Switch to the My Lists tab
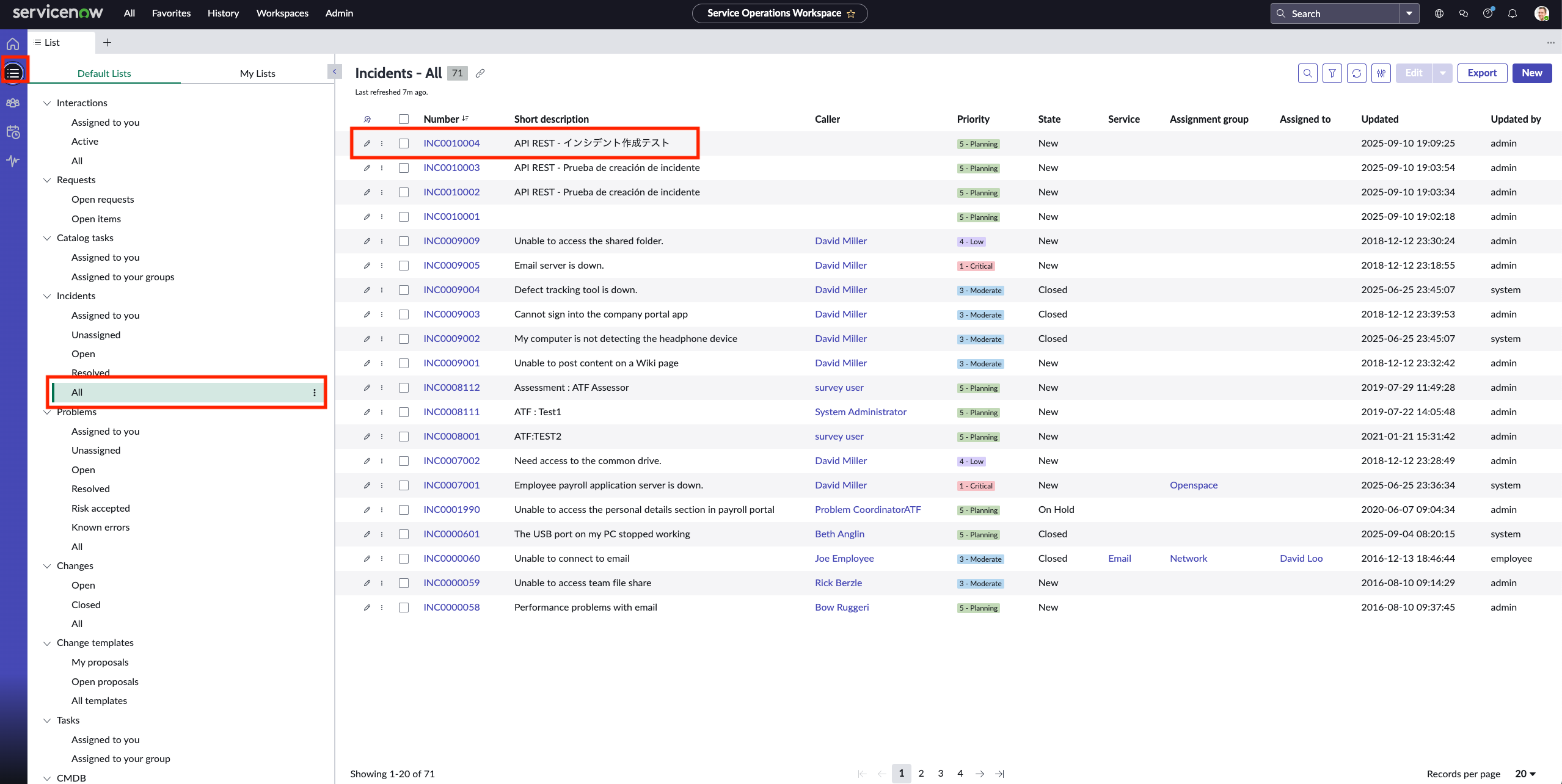Viewport: 1562px width, 784px height. pyautogui.click(x=257, y=73)
